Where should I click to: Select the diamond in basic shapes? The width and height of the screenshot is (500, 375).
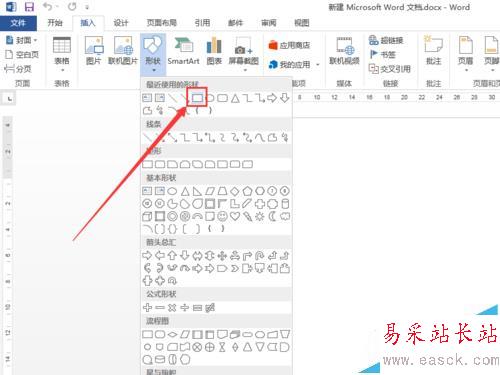tap(235, 191)
